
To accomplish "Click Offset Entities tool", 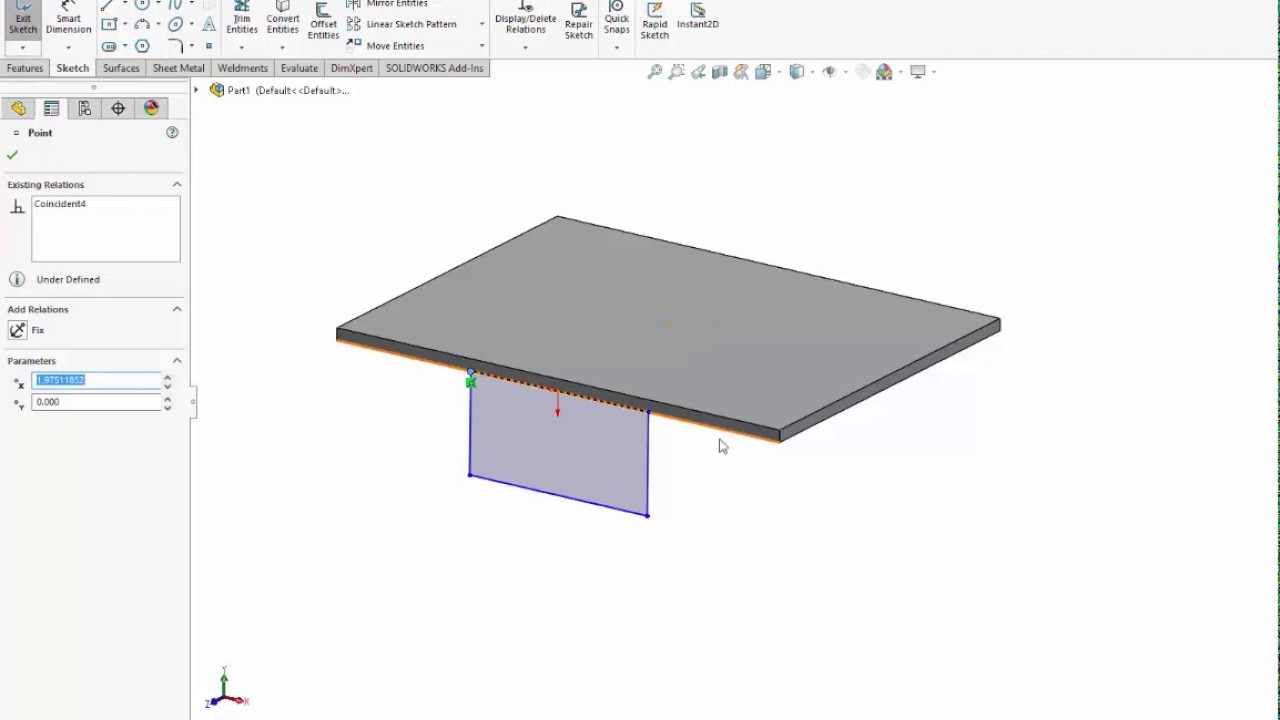I will click(323, 22).
